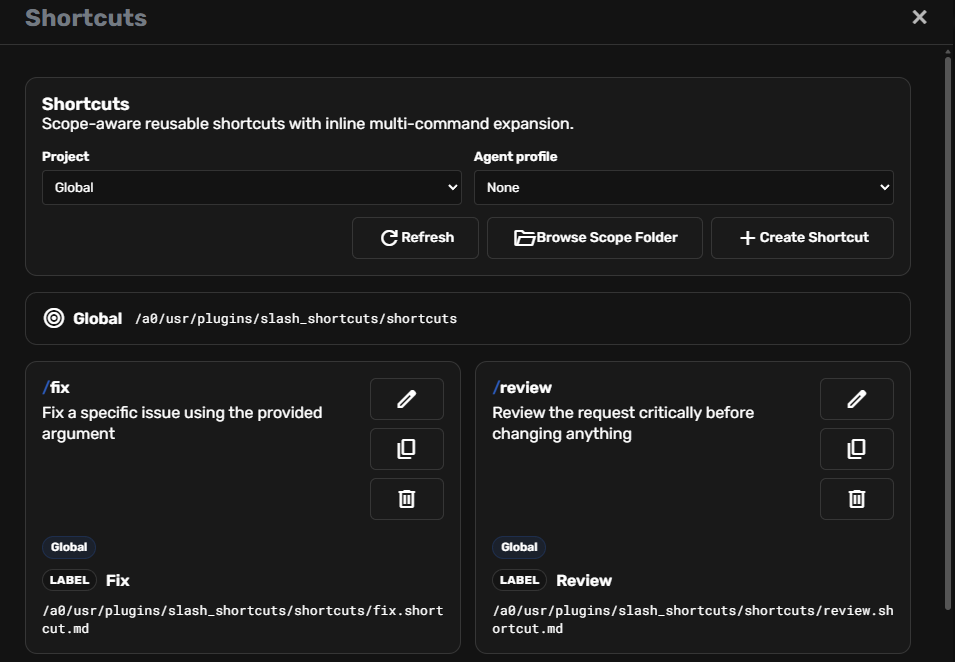Click the vertical scrollbar of the dialog

947,332
